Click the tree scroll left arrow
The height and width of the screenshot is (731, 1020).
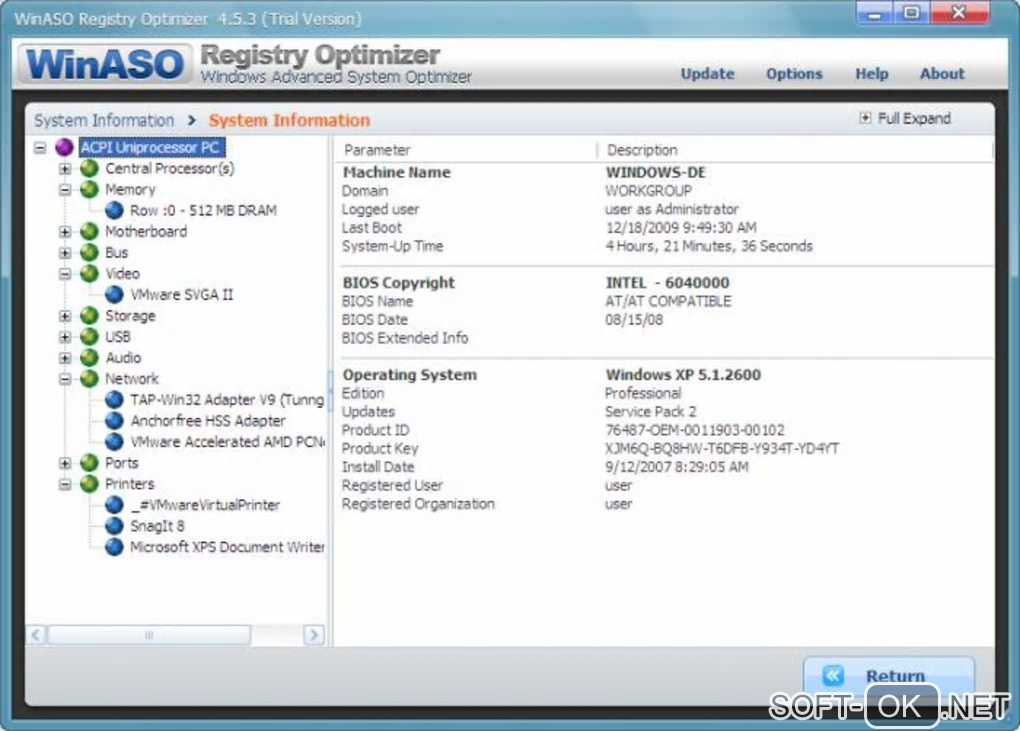click(x=36, y=634)
